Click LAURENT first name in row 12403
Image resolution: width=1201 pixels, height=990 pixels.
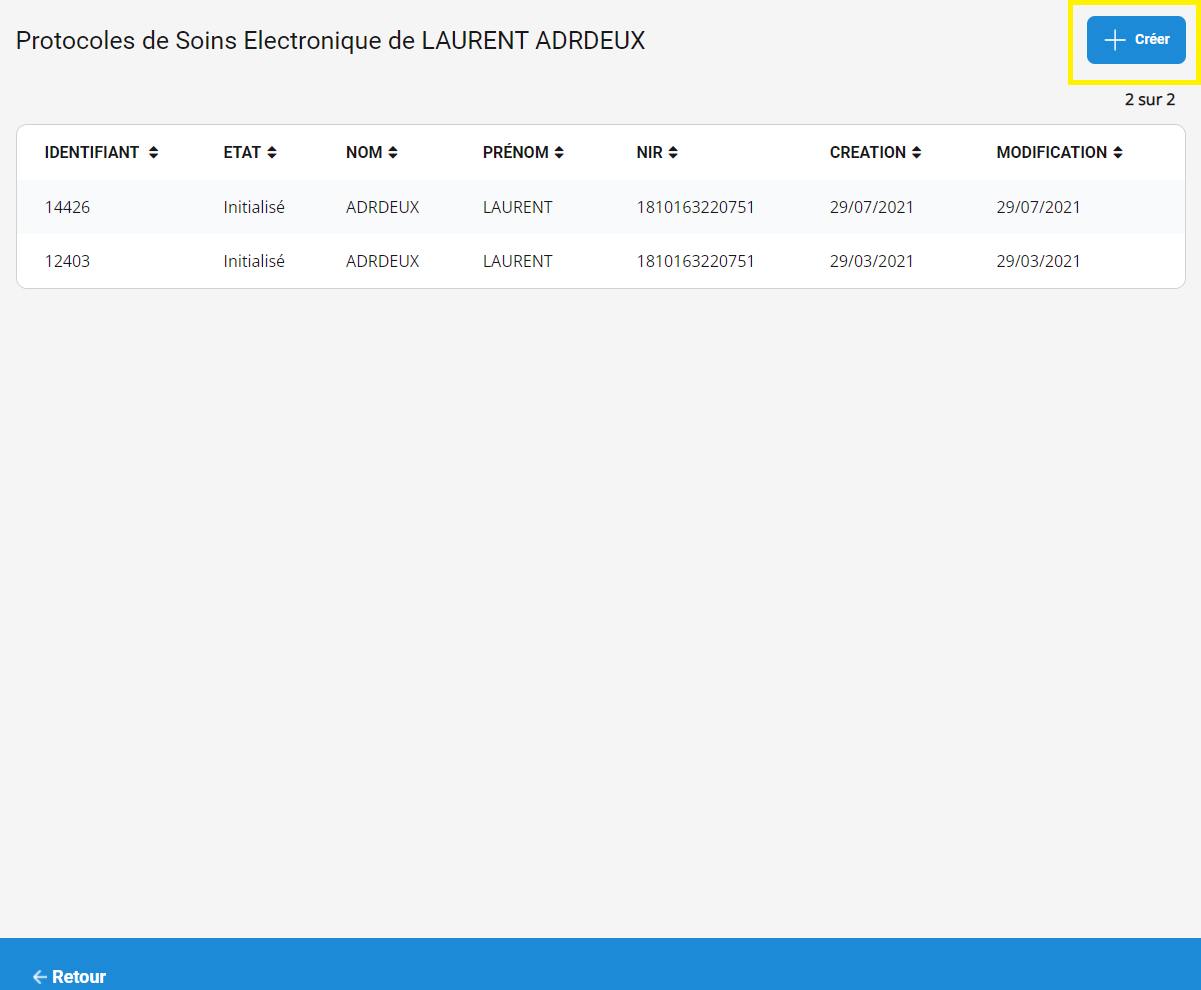(518, 261)
